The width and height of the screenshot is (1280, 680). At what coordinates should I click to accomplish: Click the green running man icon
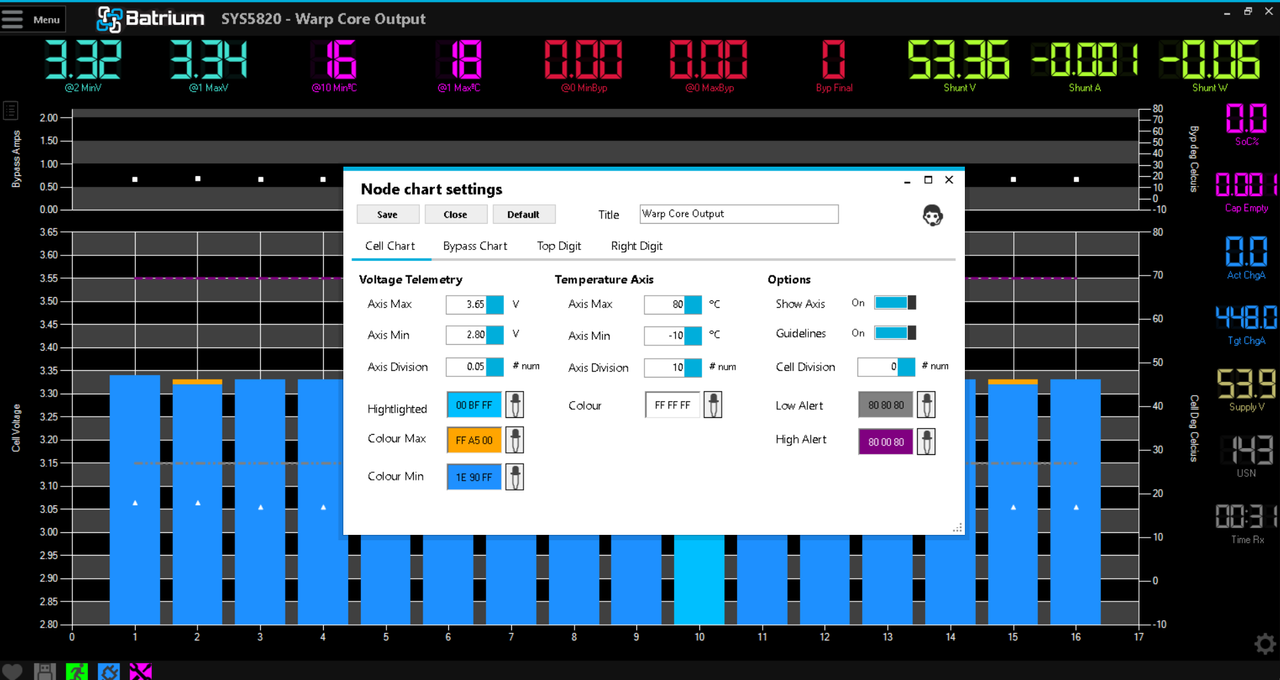click(x=76, y=671)
